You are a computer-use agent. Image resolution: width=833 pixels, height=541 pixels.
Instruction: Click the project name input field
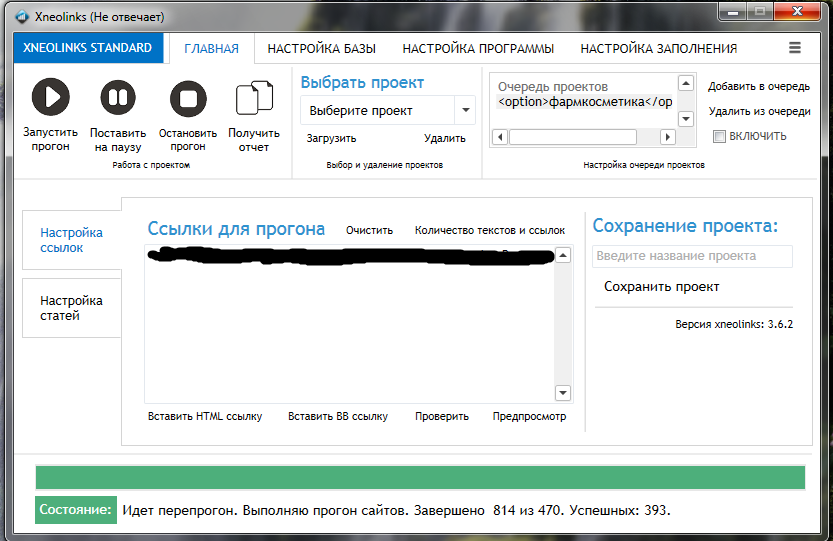(x=692, y=256)
